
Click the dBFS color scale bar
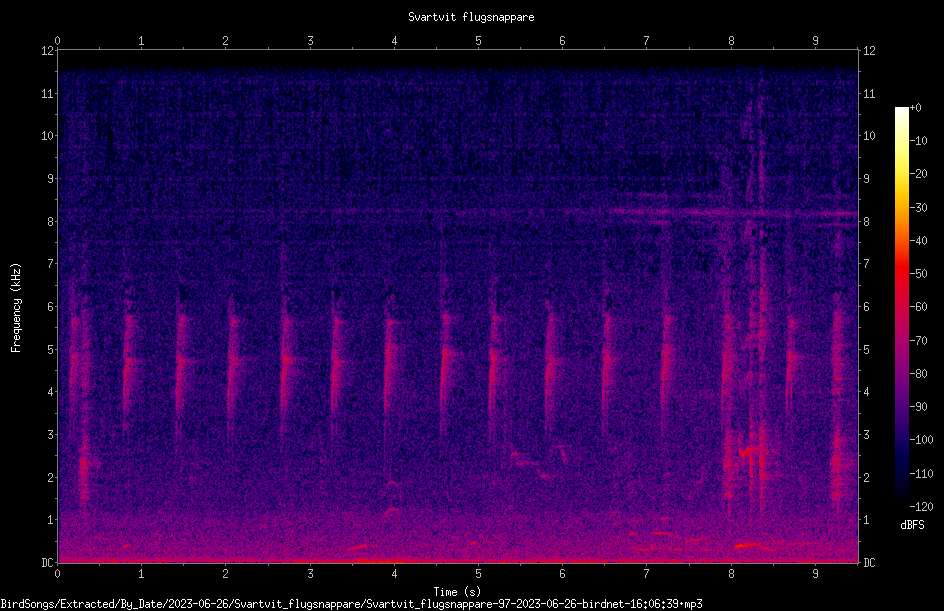click(x=901, y=306)
